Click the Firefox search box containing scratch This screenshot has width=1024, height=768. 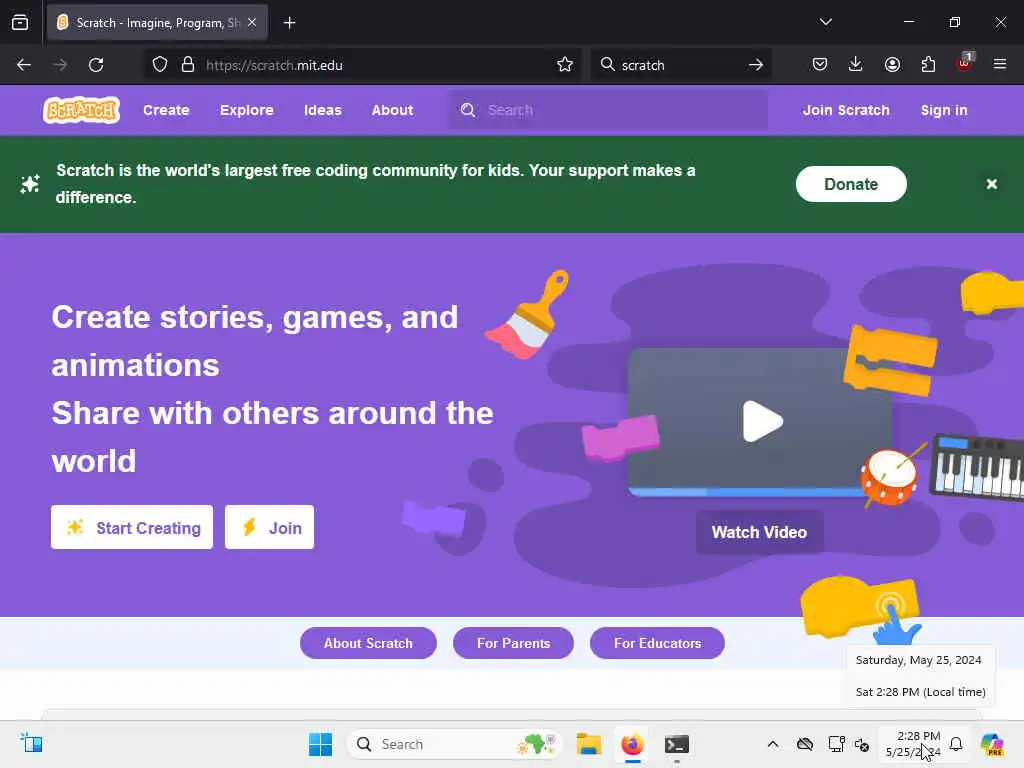pyautogui.click(x=679, y=65)
